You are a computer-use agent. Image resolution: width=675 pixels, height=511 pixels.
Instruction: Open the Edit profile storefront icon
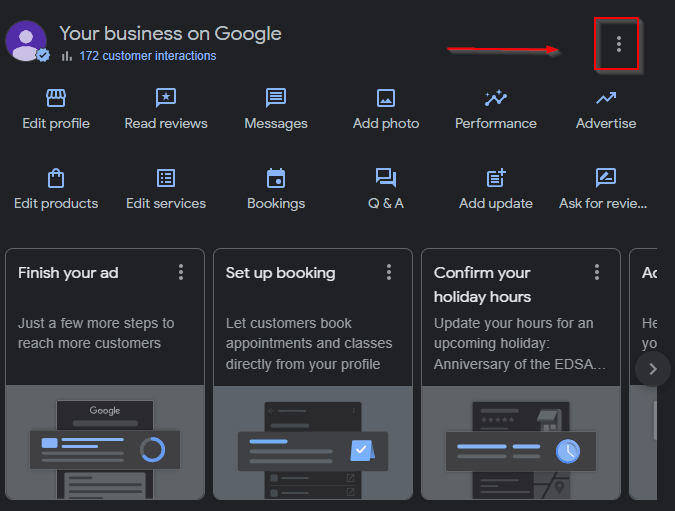[56, 98]
